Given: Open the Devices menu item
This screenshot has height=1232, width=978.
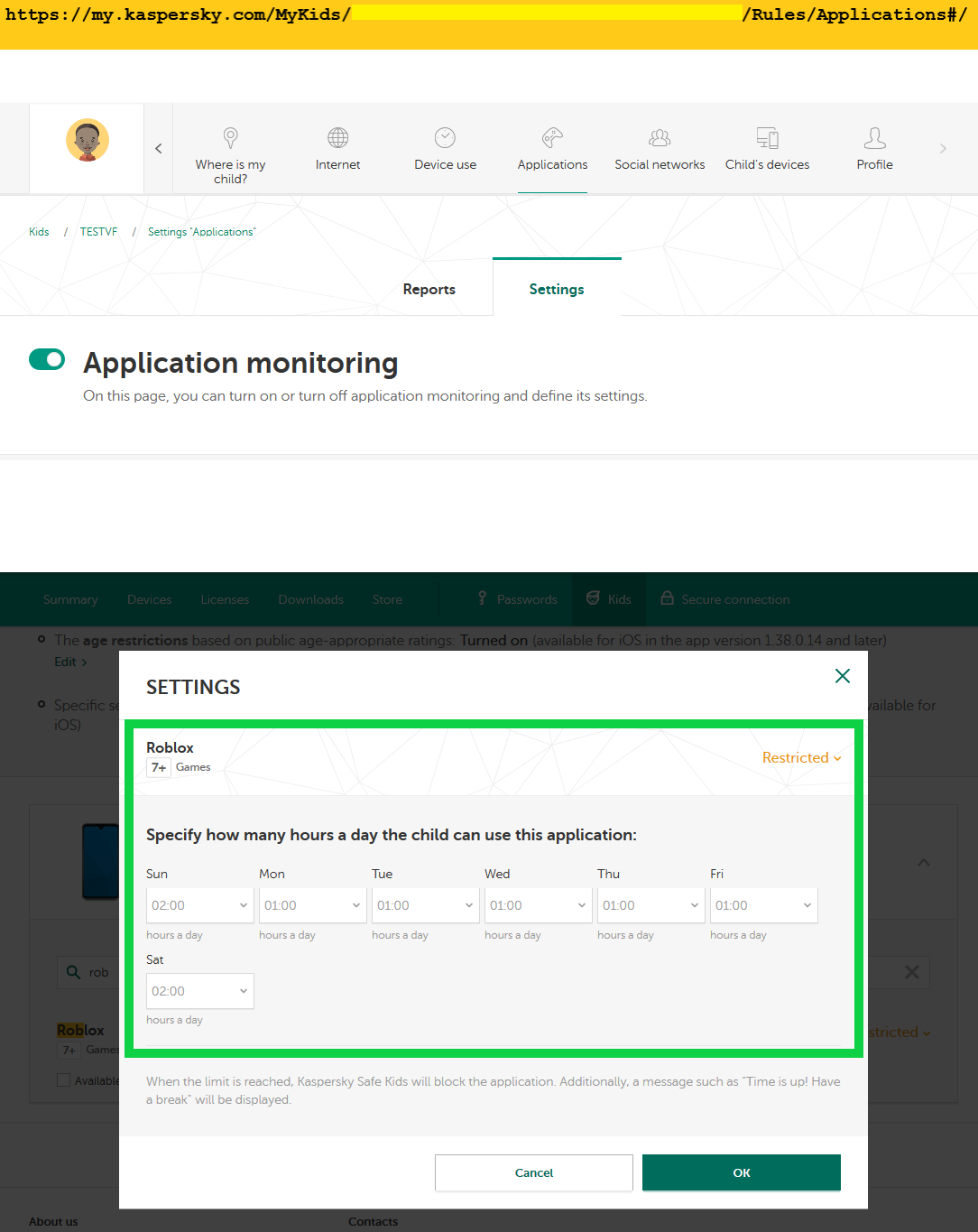Looking at the screenshot, I should (150, 599).
